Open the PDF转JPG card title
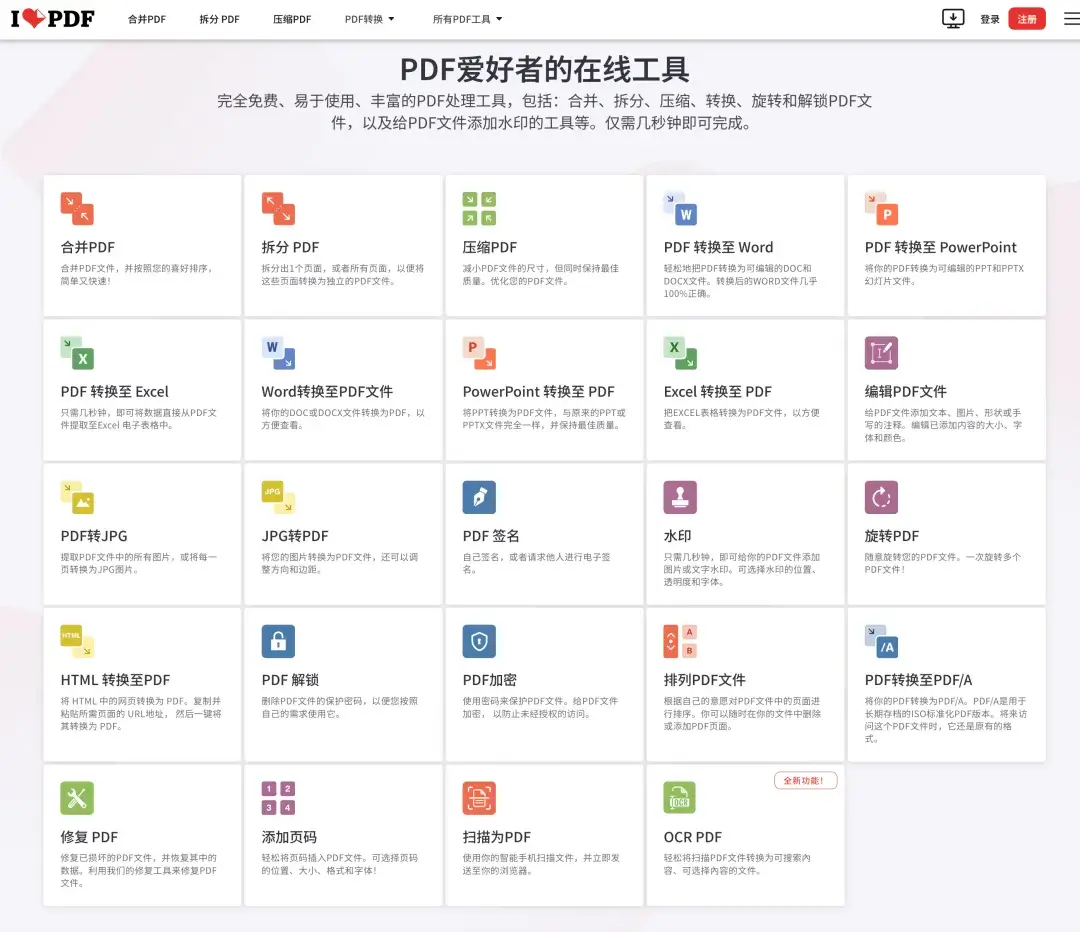Image resolution: width=1080 pixels, height=932 pixels. click(x=94, y=536)
